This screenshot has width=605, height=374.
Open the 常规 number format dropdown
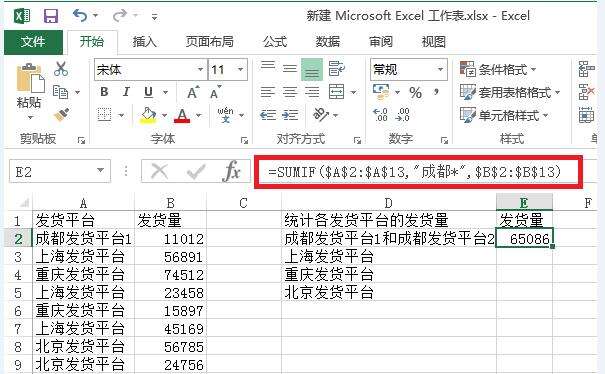coord(440,69)
